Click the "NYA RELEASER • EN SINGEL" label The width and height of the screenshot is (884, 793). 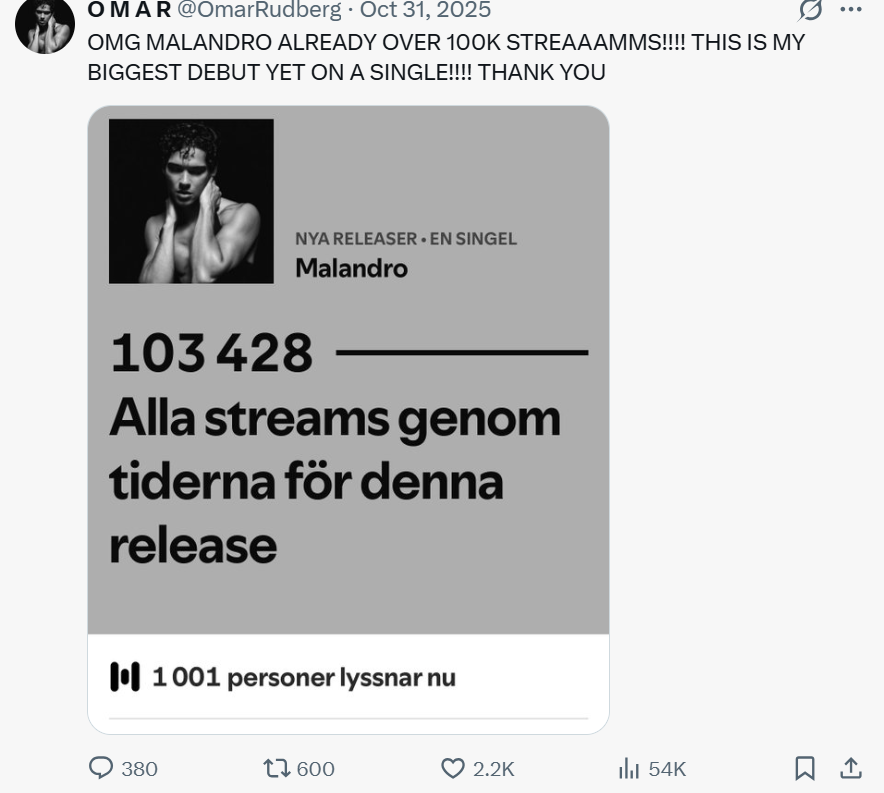pos(406,239)
